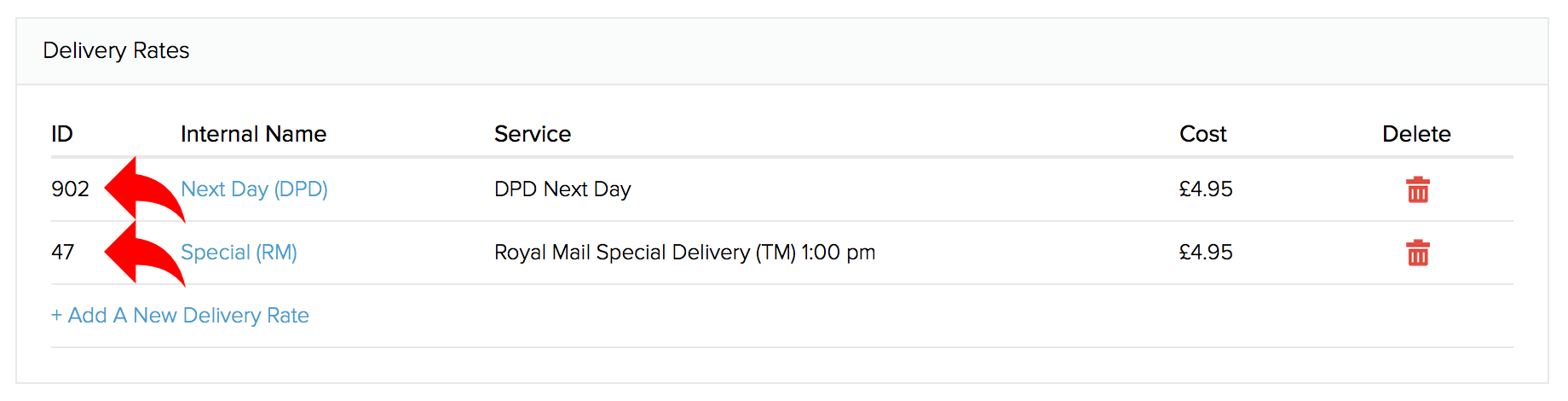Click ID number 47
Image resolution: width=1568 pixels, height=401 pixels.
click(63, 253)
